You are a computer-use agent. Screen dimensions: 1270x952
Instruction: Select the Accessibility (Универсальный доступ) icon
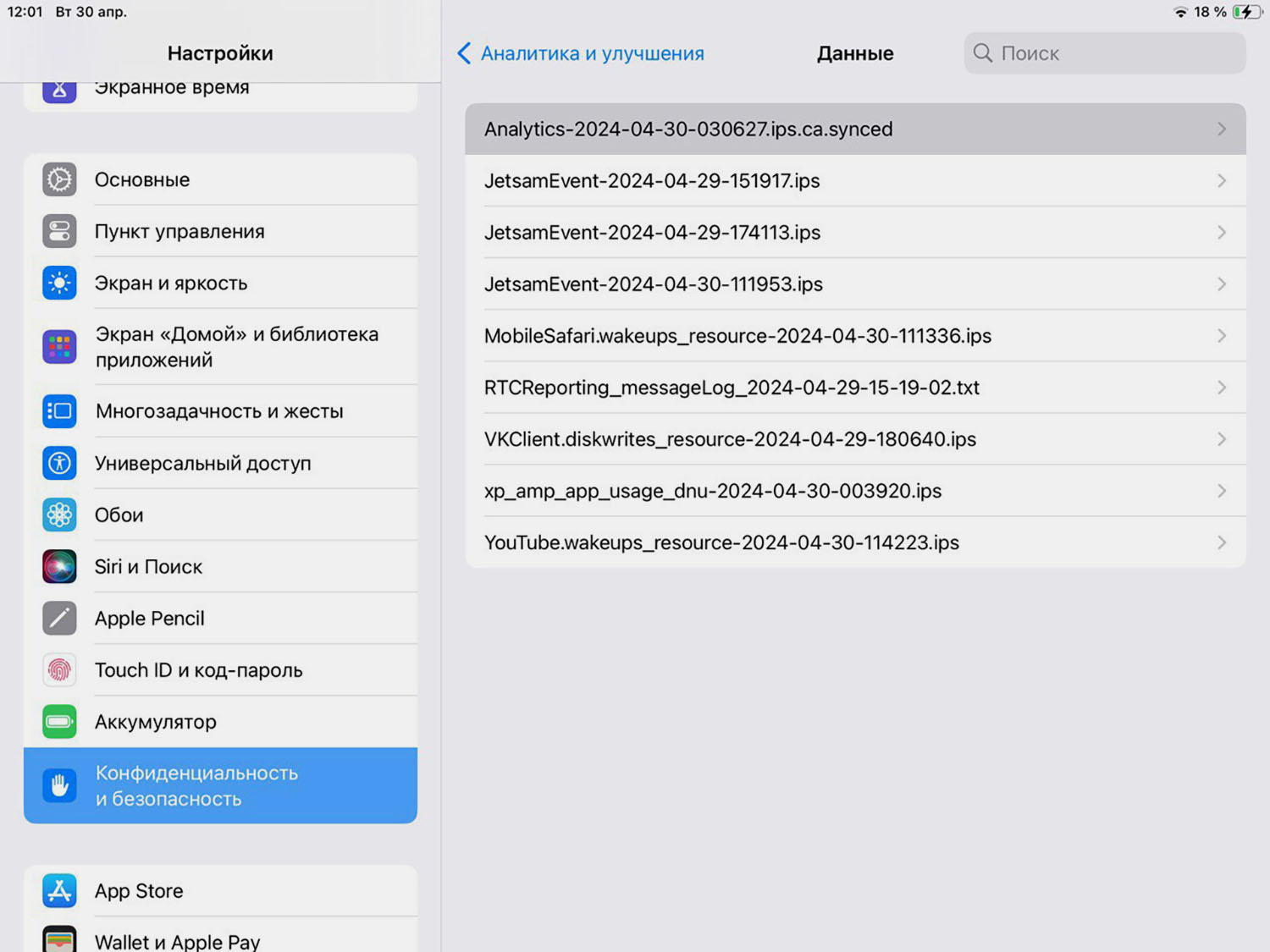tap(59, 463)
